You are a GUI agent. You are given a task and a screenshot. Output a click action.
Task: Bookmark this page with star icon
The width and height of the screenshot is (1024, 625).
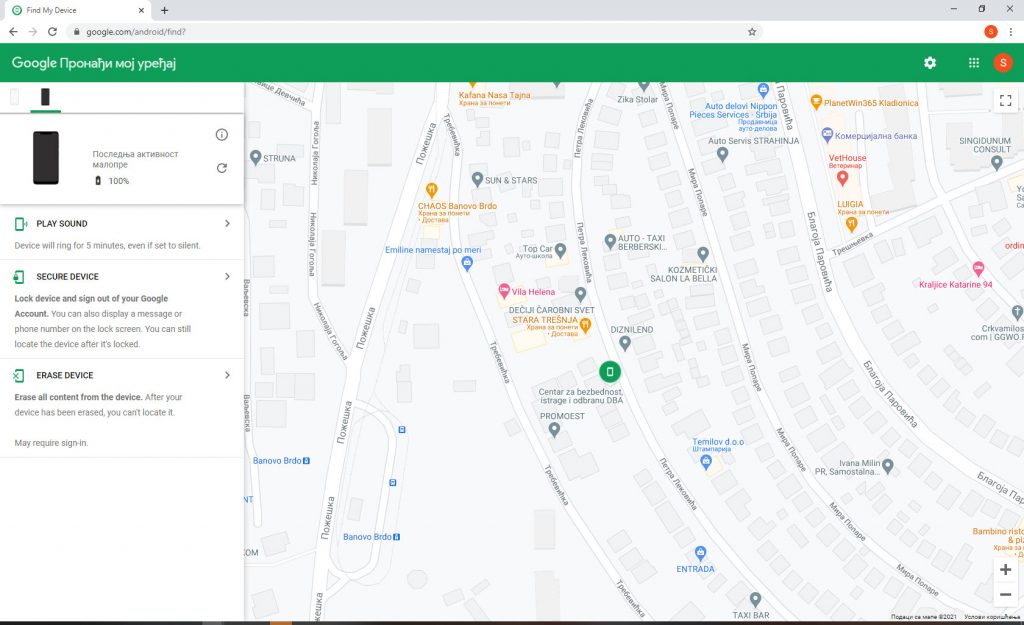751,32
